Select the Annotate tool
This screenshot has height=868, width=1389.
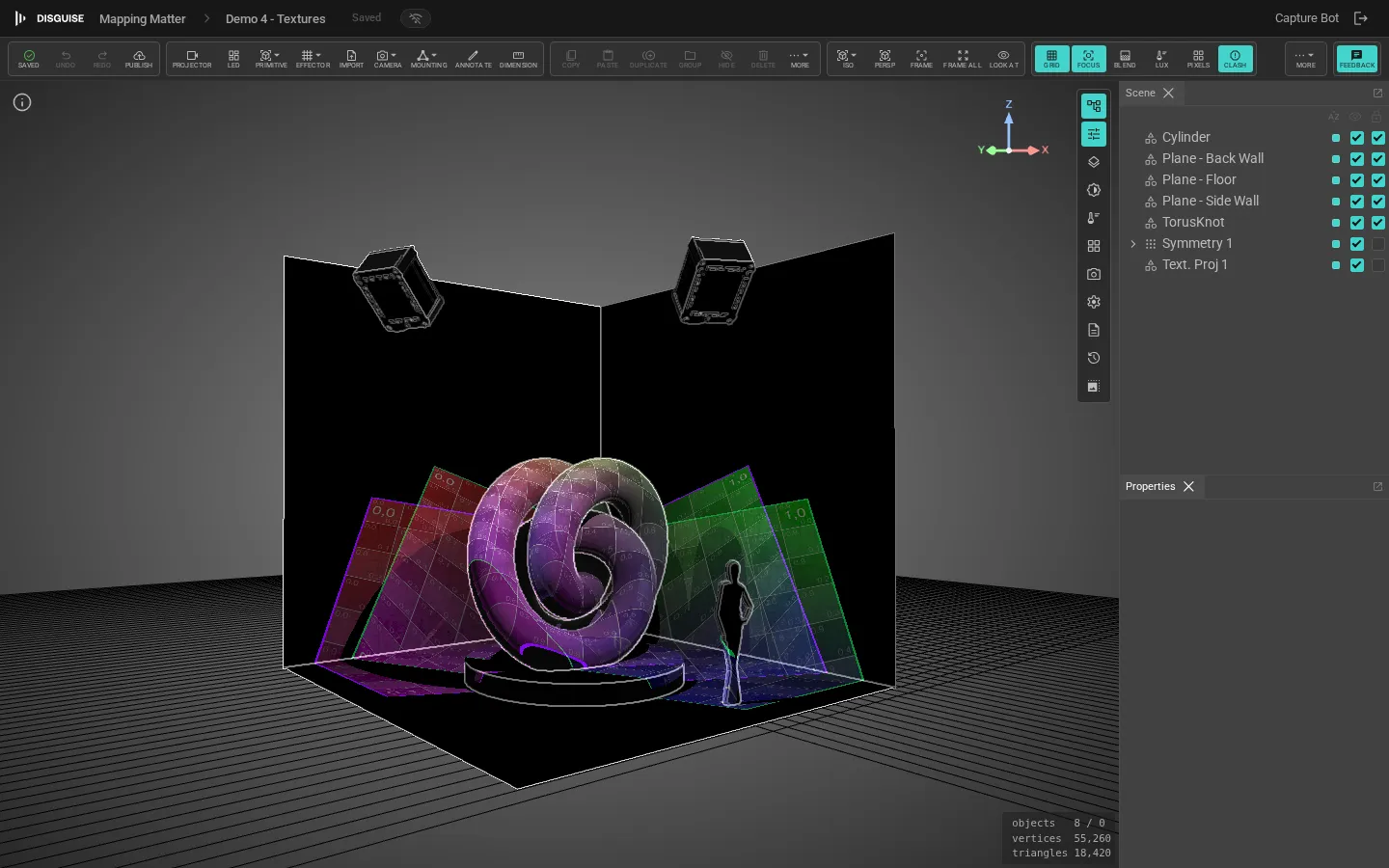473,59
